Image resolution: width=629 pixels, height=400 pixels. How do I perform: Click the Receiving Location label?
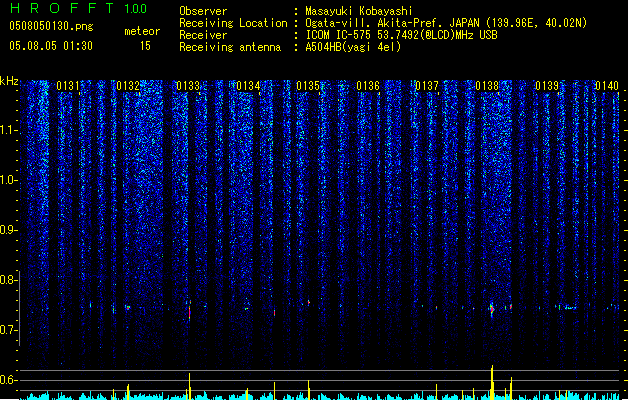click(x=233, y=23)
